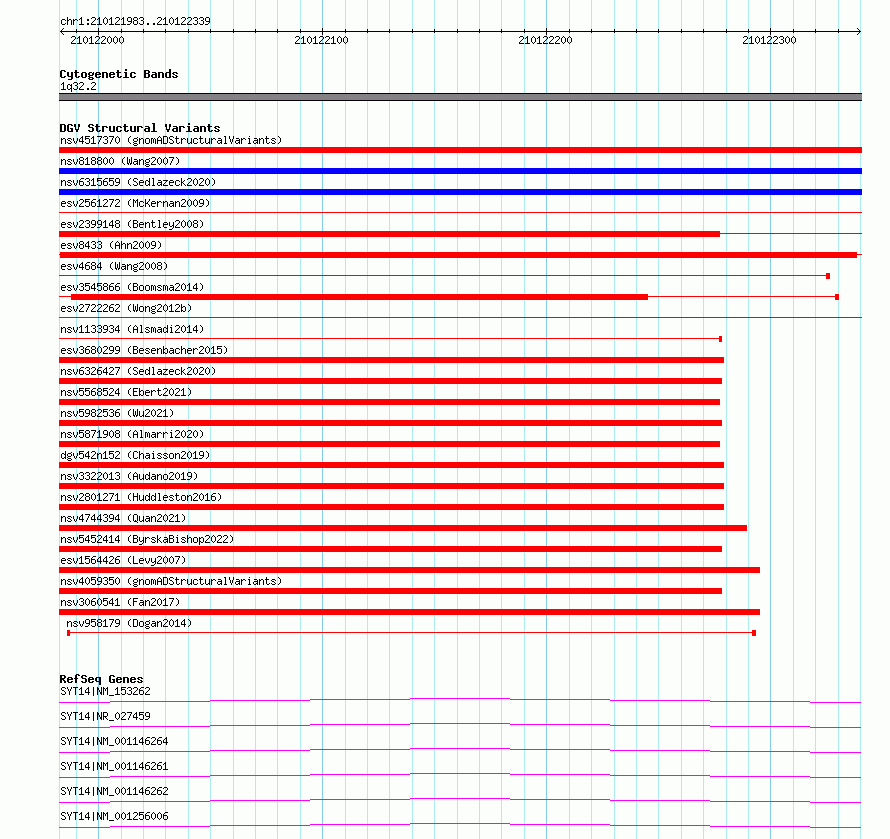Click the 210122000 ruler position label
890x839 pixels.
(x=97, y=40)
